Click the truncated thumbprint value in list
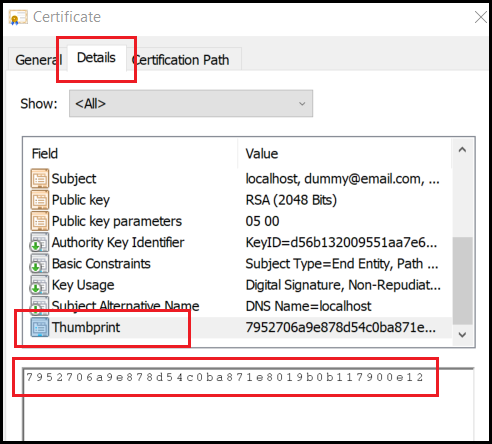This screenshot has height=444, width=492. click(x=341, y=327)
